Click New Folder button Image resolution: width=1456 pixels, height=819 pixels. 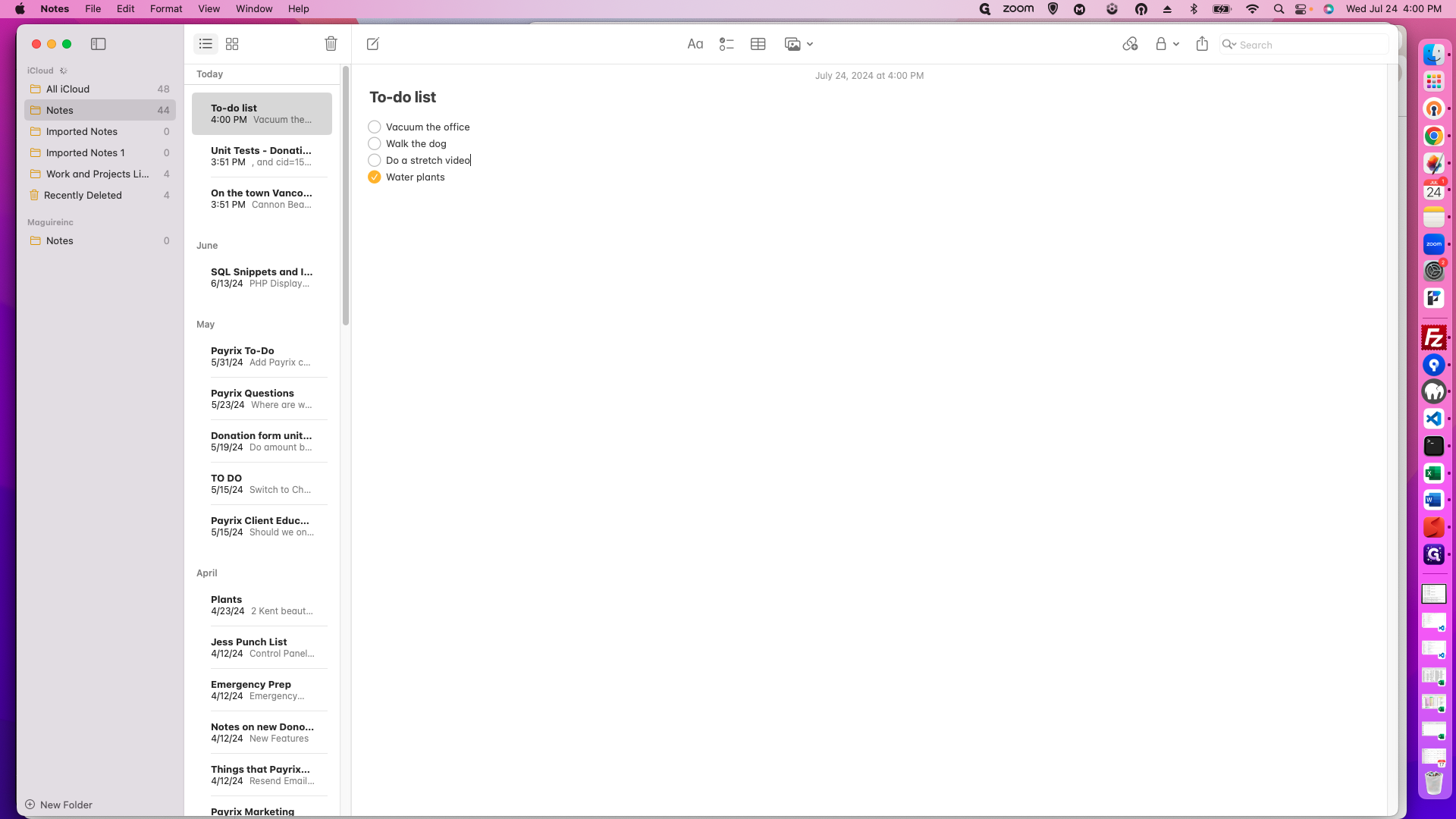click(x=58, y=805)
